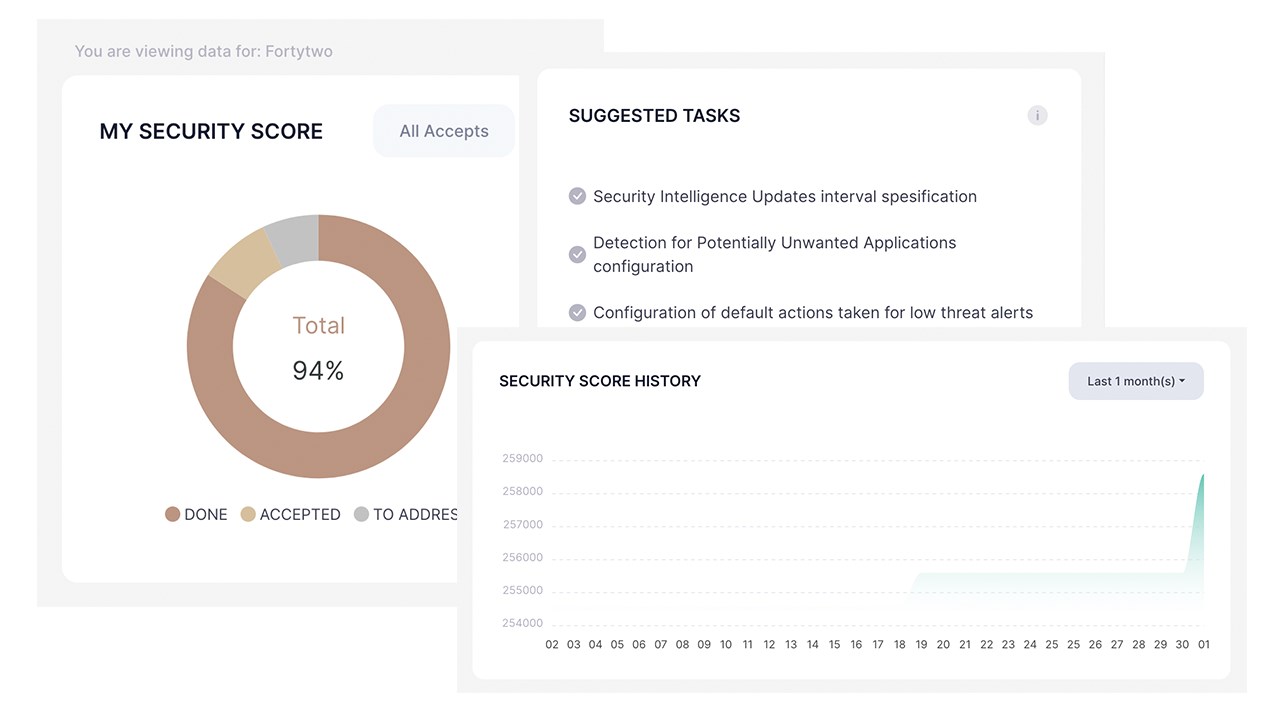Toggle the ACCEPTED legend label
This screenshot has height=720, width=1280.
[300, 514]
